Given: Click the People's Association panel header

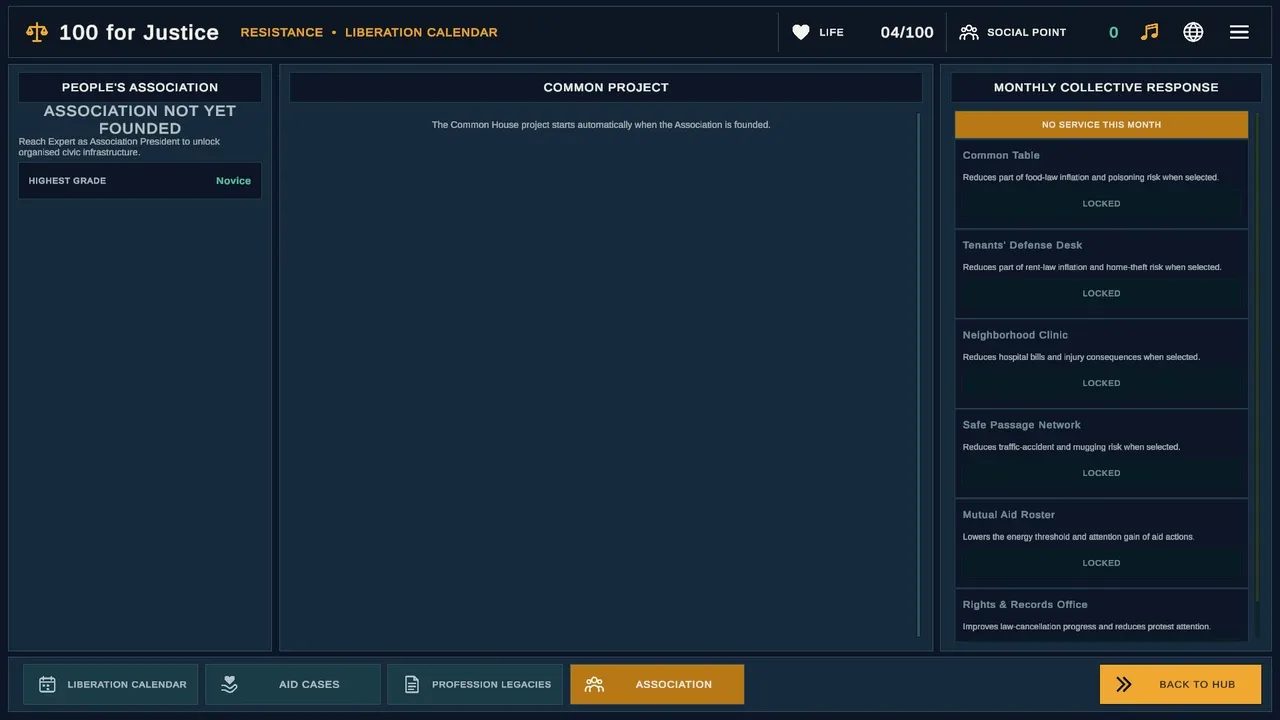Looking at the screenshot, I should pyautogui.click(x=140, y=87).
